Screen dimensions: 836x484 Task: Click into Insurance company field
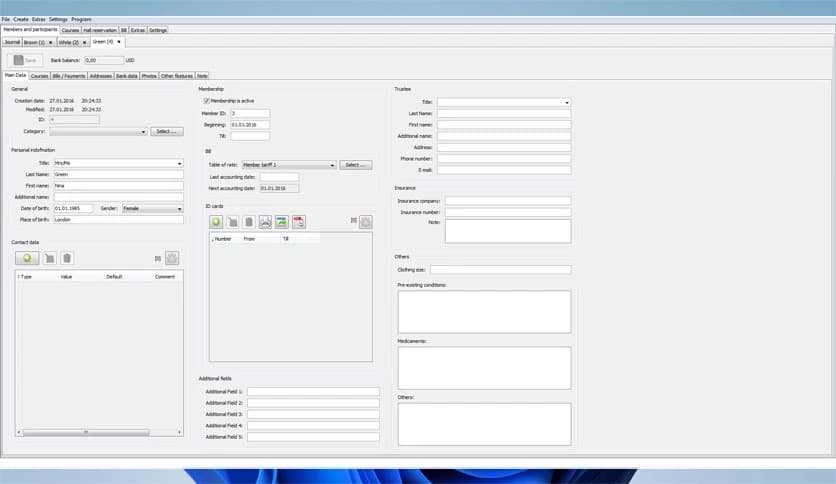508,201
